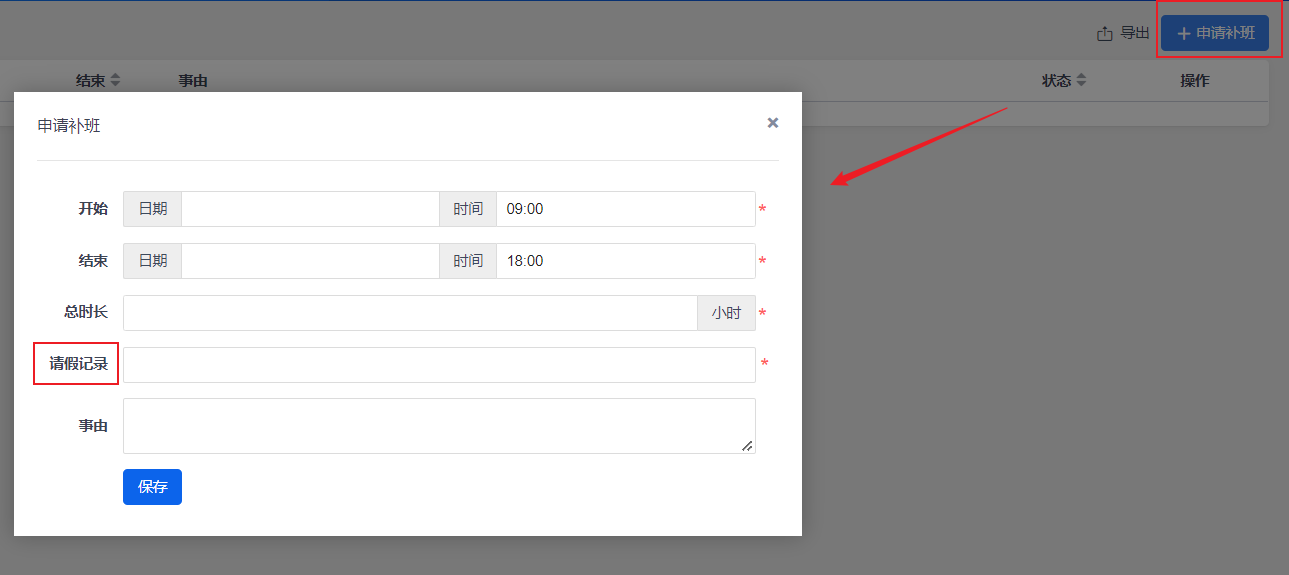Click the end date (结束 日期) field
Screen dimensions: 1289x575
[x=310, y=261]
